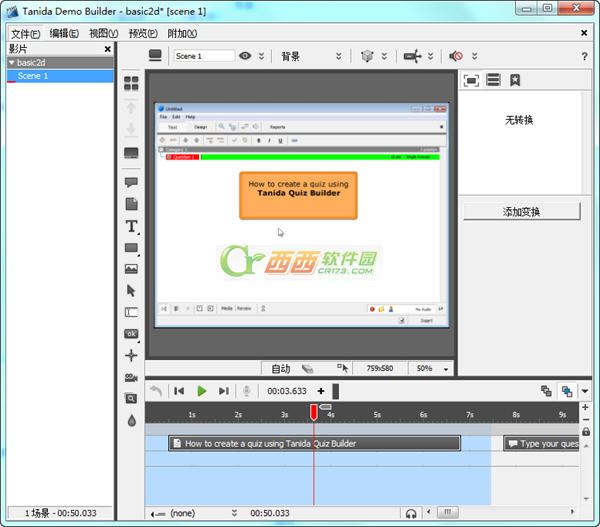Open the 附加(X) menu
Image resolution: width=600 pixels, height=527 pixels.
(182, 34)
